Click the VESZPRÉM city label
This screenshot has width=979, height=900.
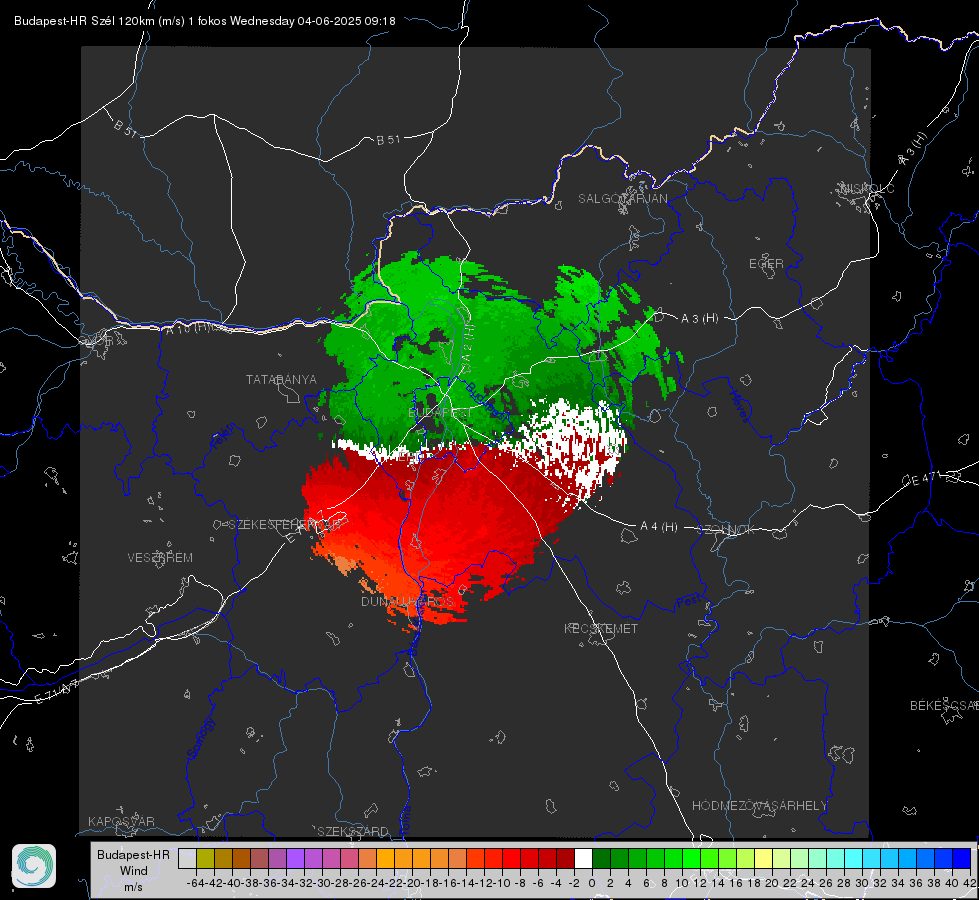coord(160,557)
